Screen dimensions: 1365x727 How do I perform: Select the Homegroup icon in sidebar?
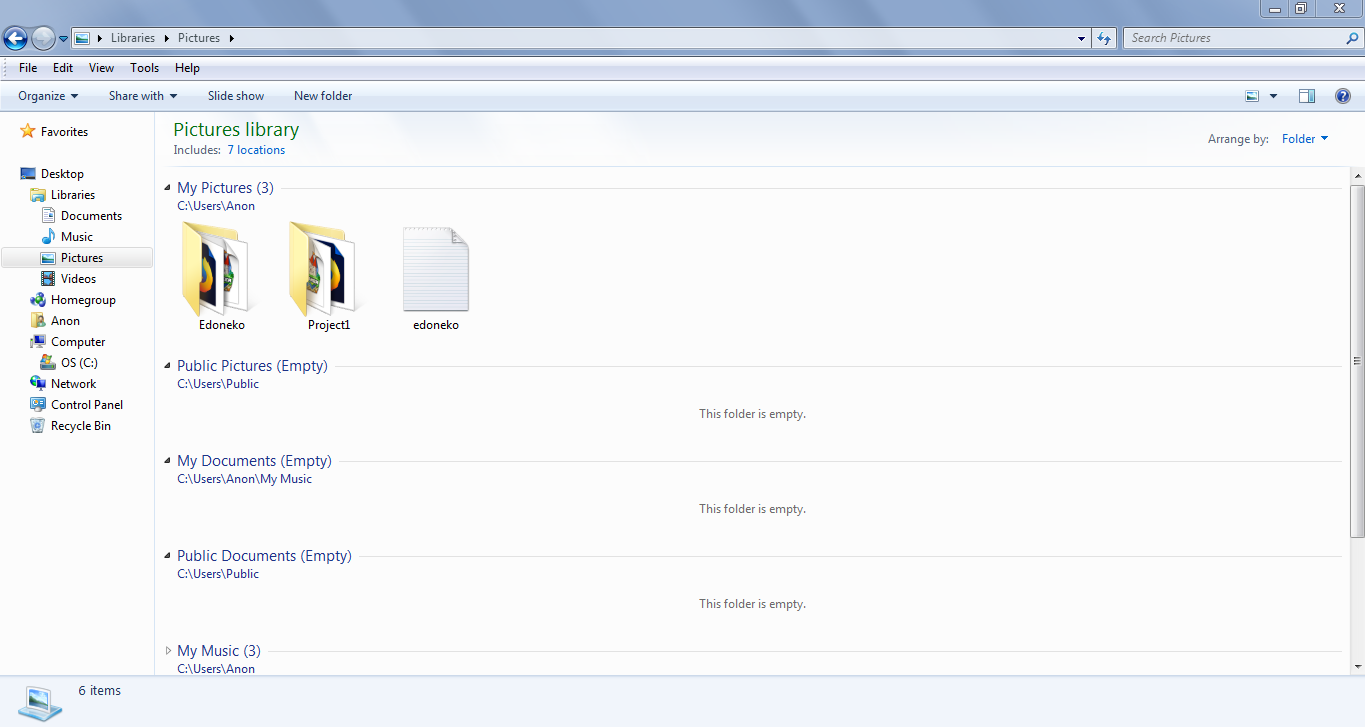[38, 300]
